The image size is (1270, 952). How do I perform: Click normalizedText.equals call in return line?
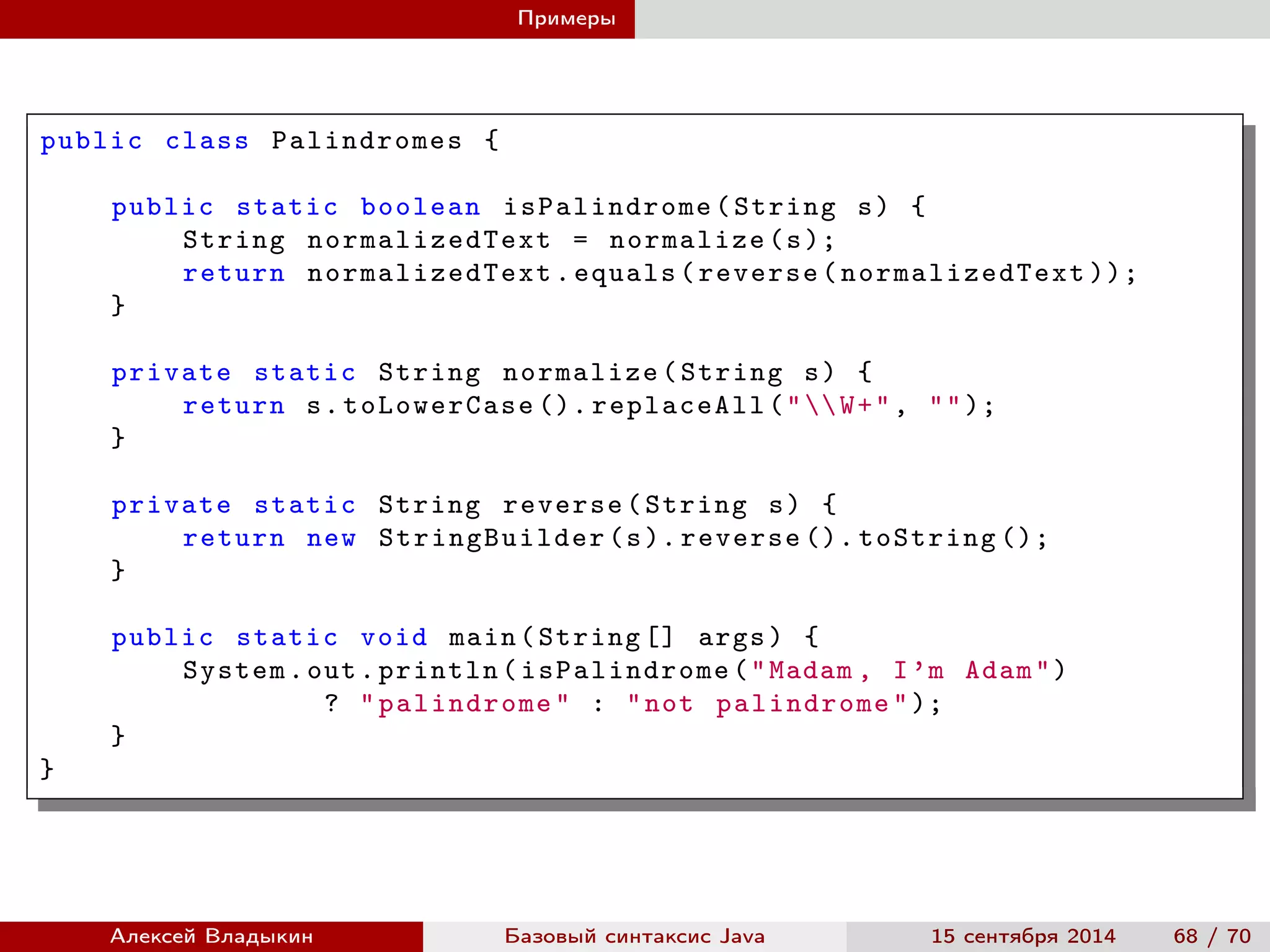coord(492,274)
